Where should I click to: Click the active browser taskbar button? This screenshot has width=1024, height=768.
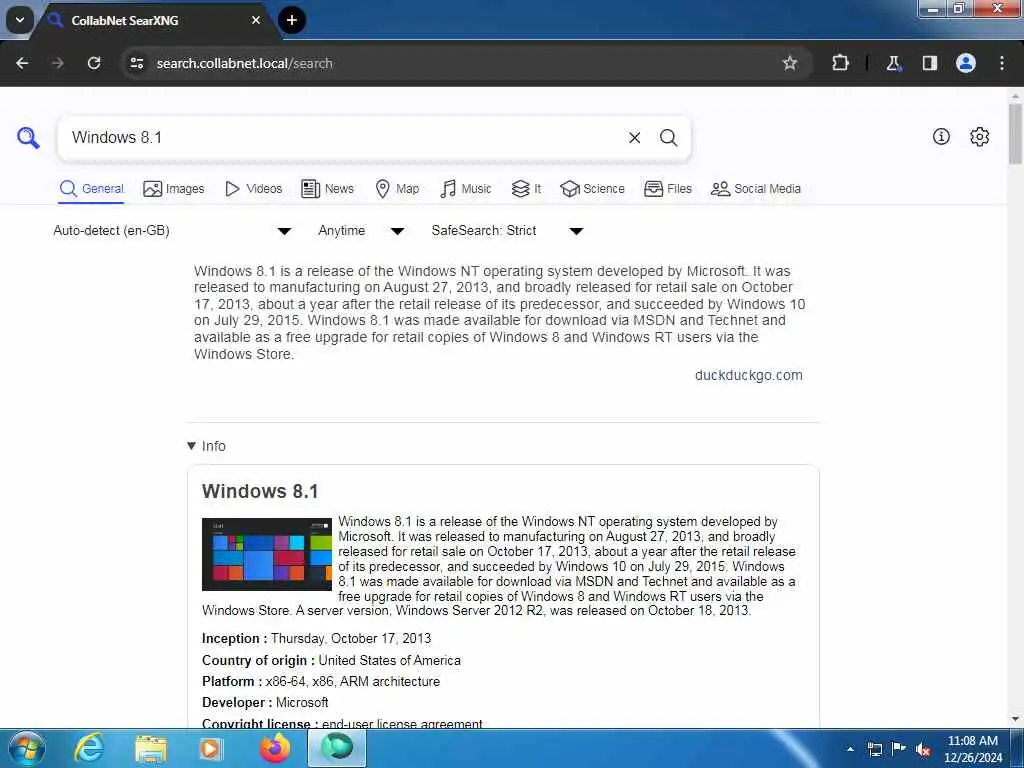pyautogui.click(x=337, y=748)
